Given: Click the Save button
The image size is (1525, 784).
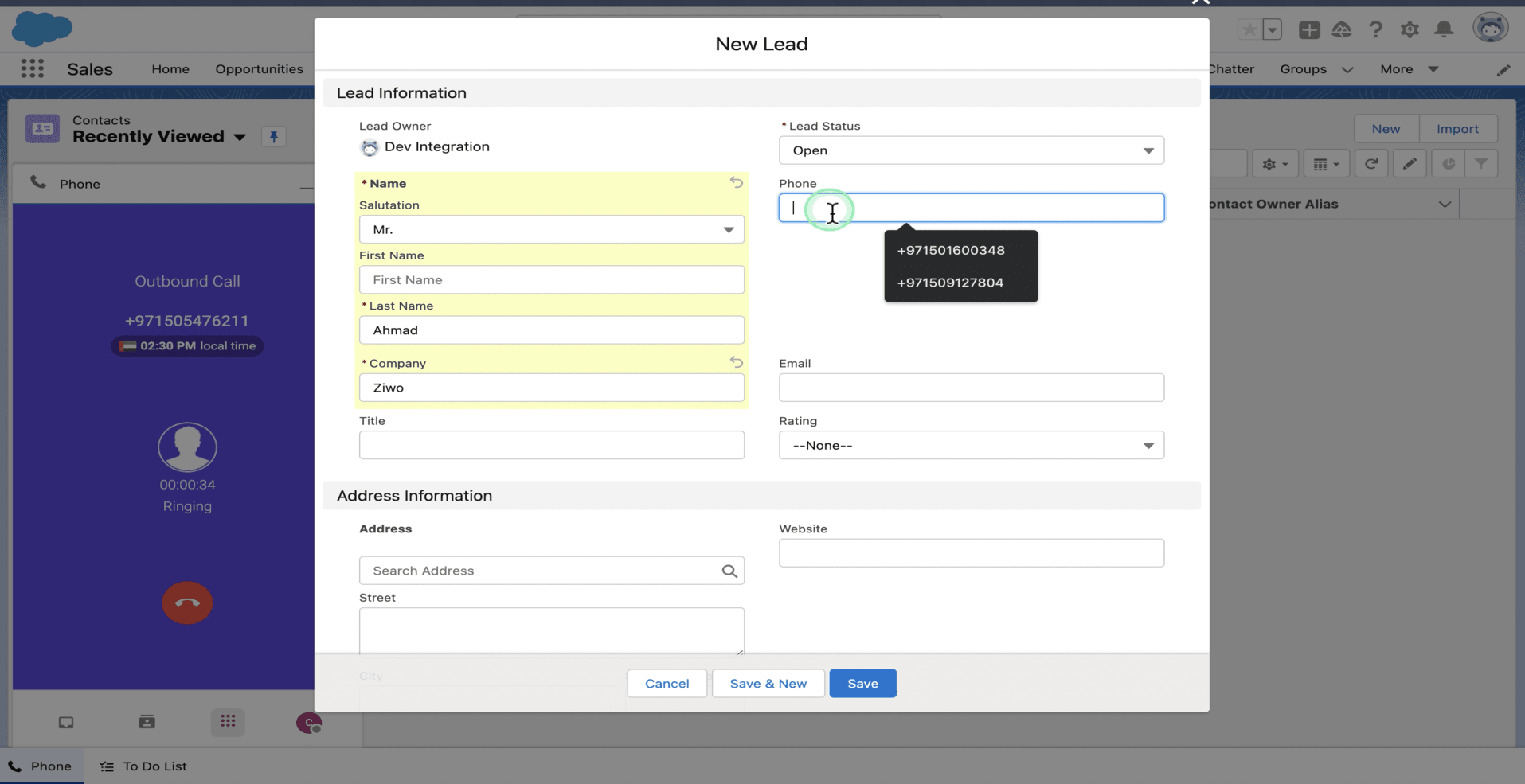Looking at the screenshot, I should pyautogui.click(x=862, y=683).
